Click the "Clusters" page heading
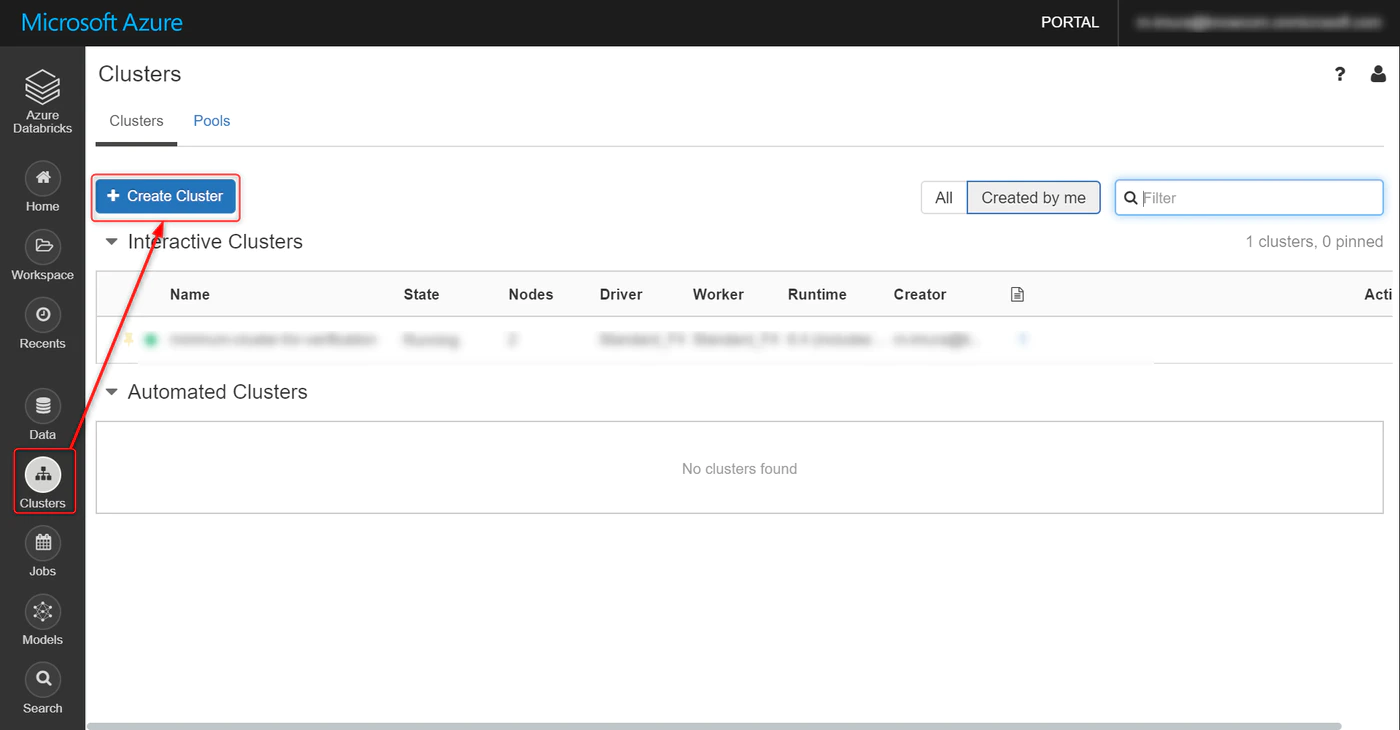 coord(140,74)
